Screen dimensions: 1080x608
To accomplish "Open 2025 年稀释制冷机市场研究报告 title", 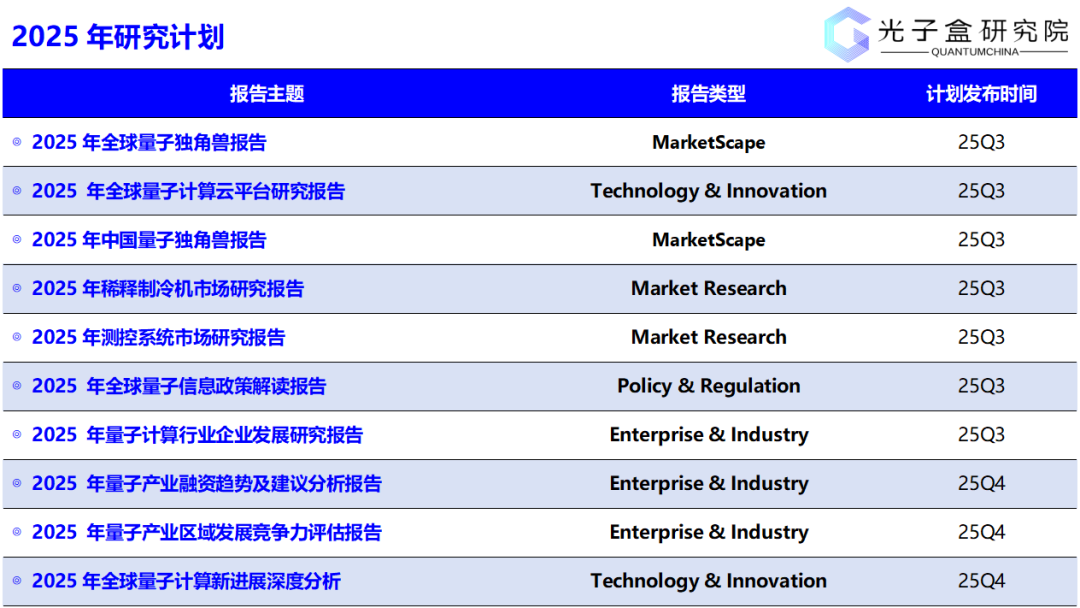I will tap(167, 289).
